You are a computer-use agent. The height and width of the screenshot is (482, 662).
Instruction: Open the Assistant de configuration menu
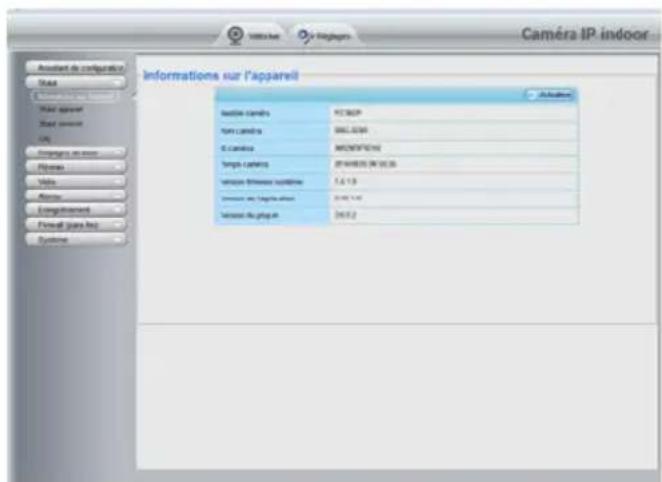76,68
